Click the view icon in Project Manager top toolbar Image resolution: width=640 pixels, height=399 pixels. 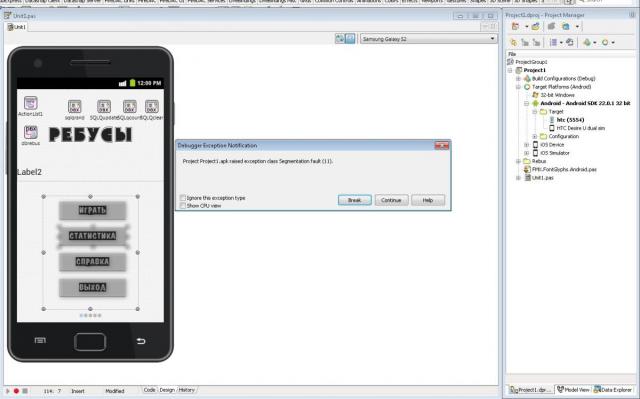(x=566, y=27)
